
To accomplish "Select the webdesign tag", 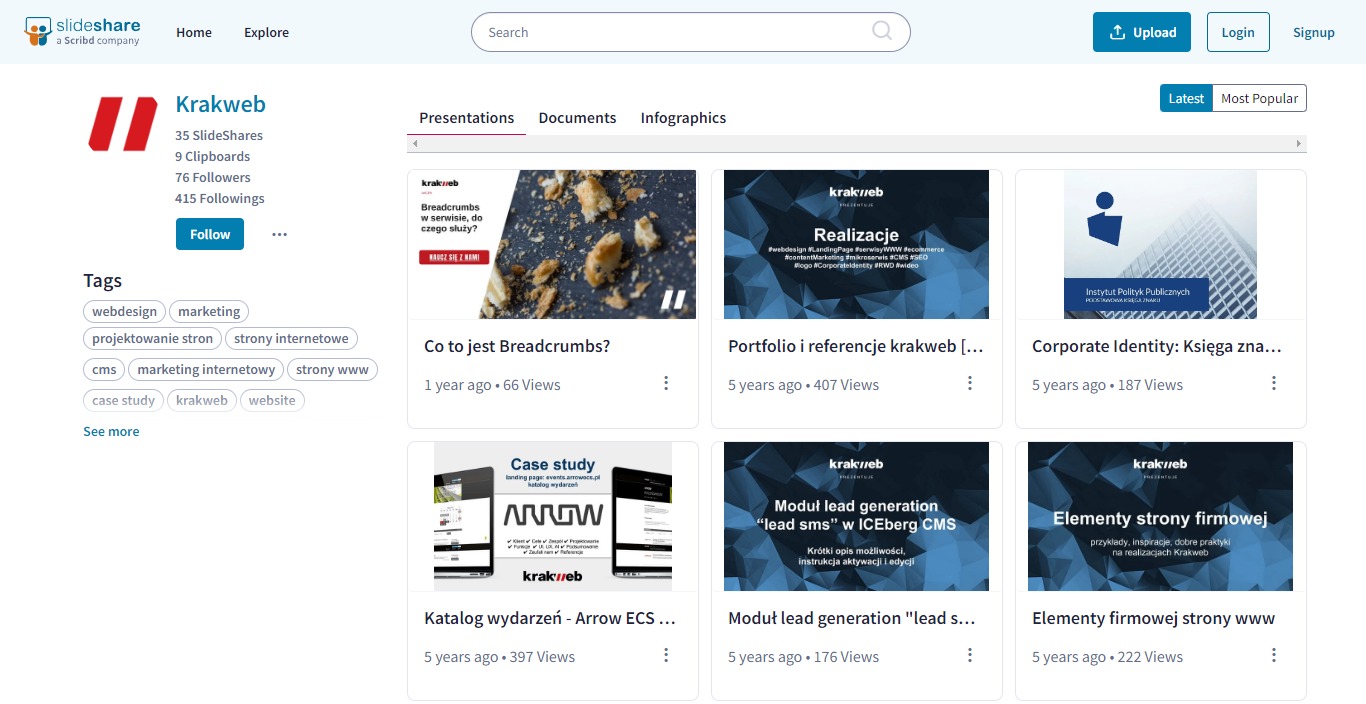I will [124, 311].
